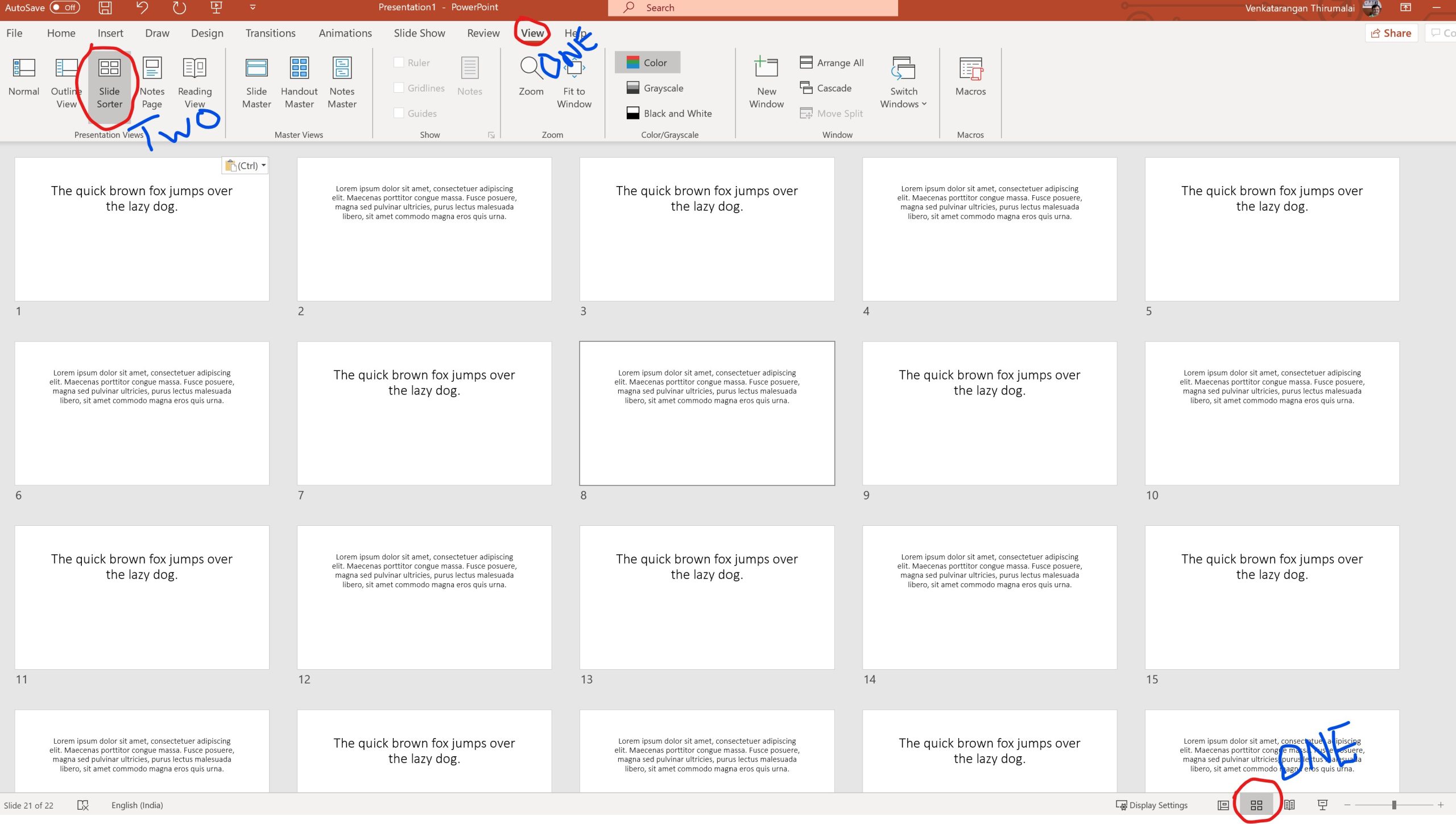Open Outline View
The height and width of the screenshot is (824, 1456).
click(x=66, y=81)
